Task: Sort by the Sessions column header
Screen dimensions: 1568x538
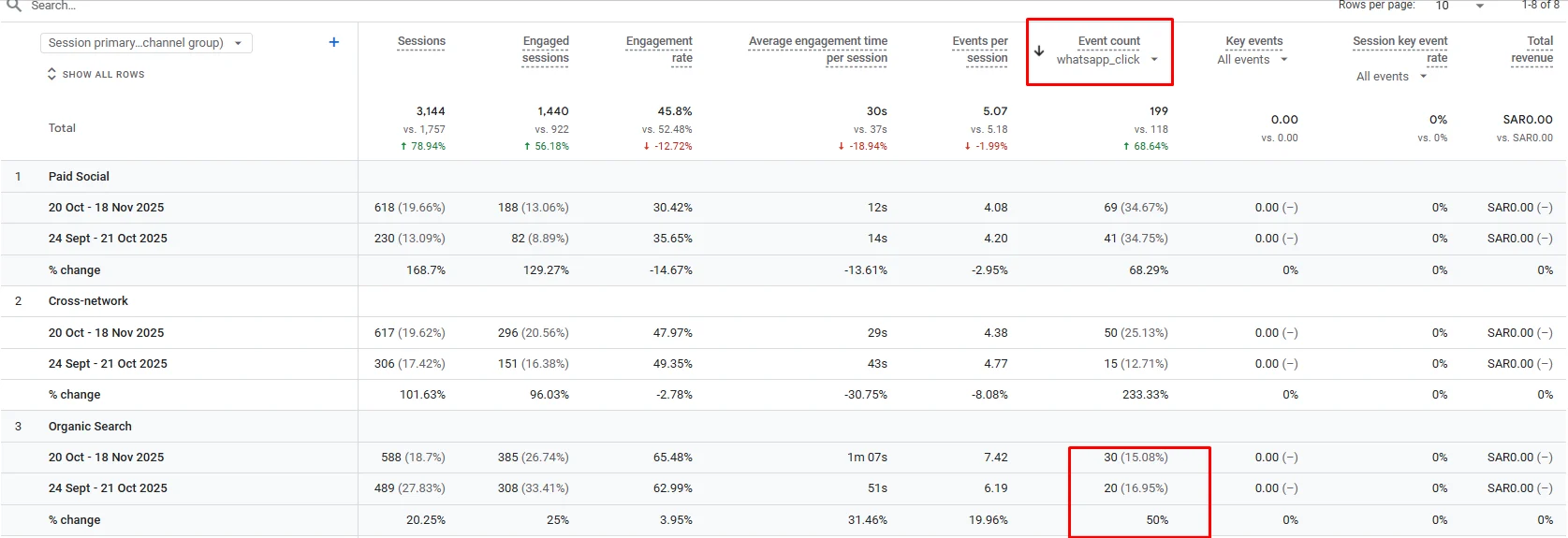Action: [421, 41]
